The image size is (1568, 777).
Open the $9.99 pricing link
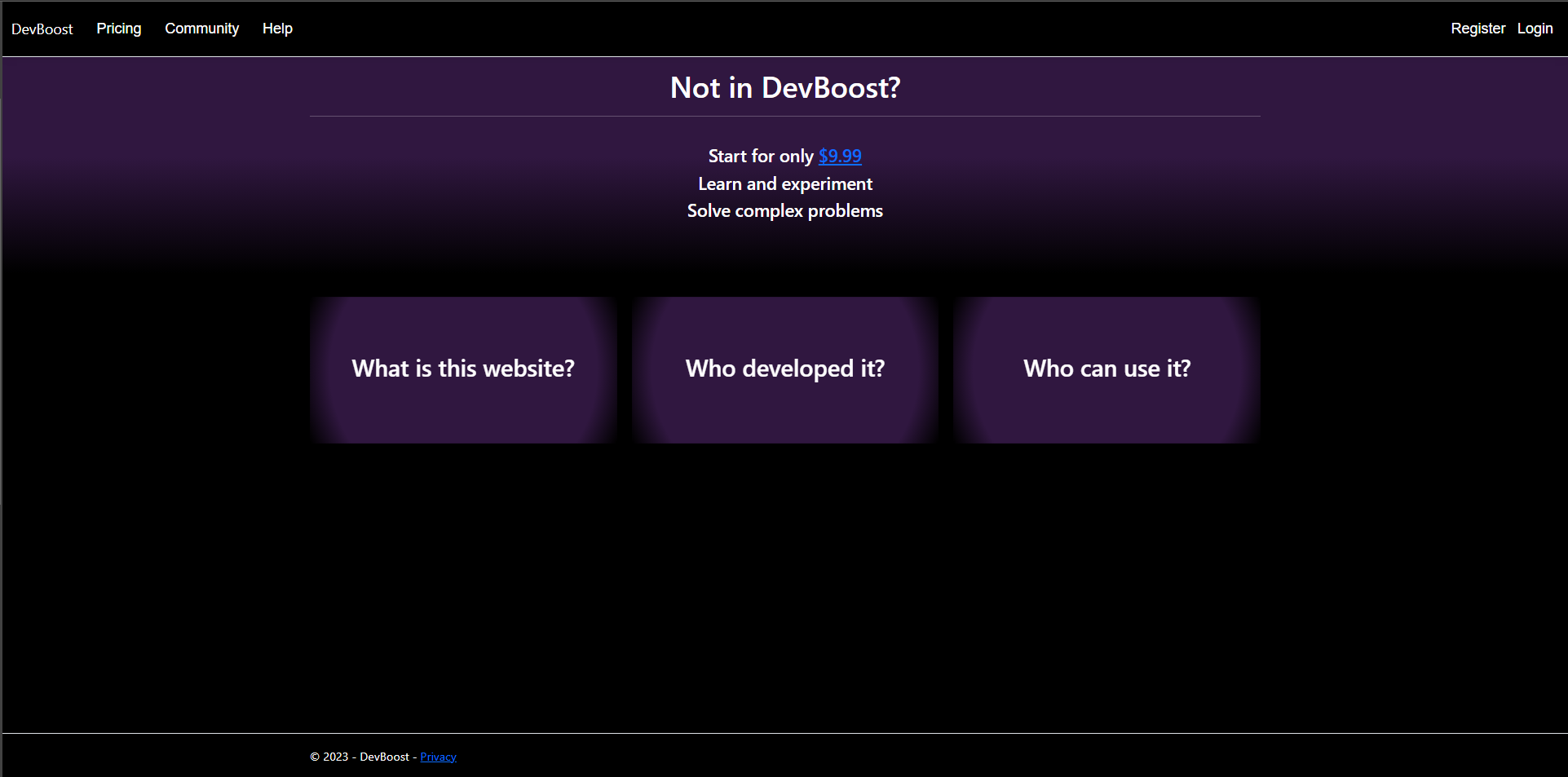(x=840, y=156)
